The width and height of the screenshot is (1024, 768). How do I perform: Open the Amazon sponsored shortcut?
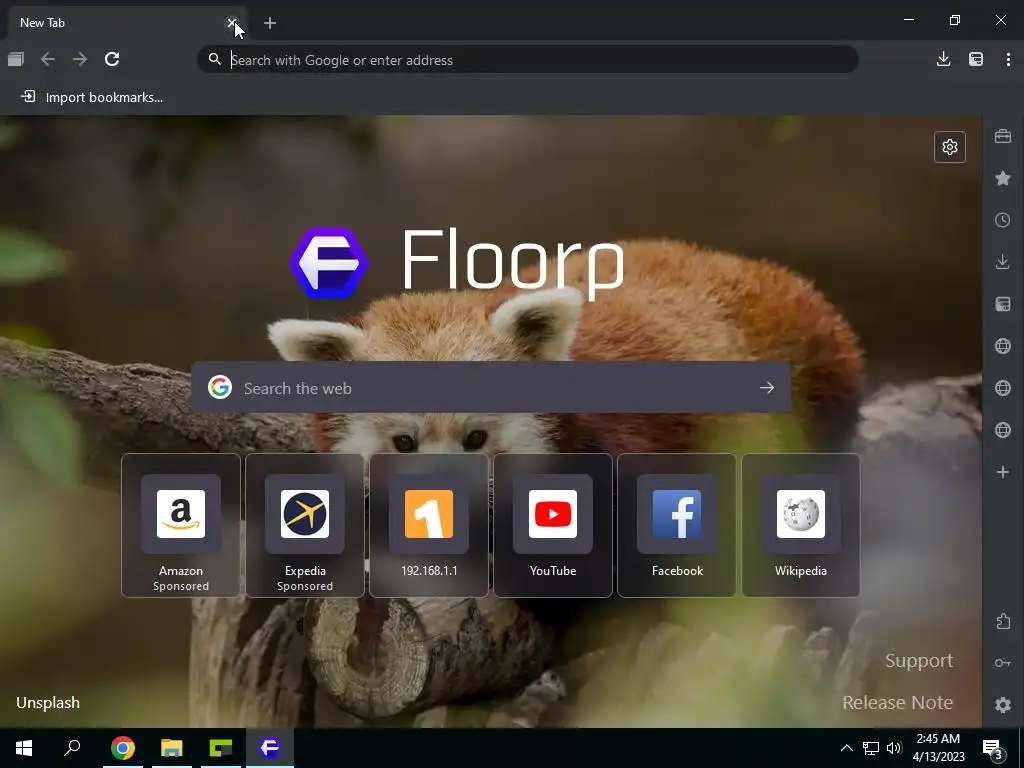(181, 525)
